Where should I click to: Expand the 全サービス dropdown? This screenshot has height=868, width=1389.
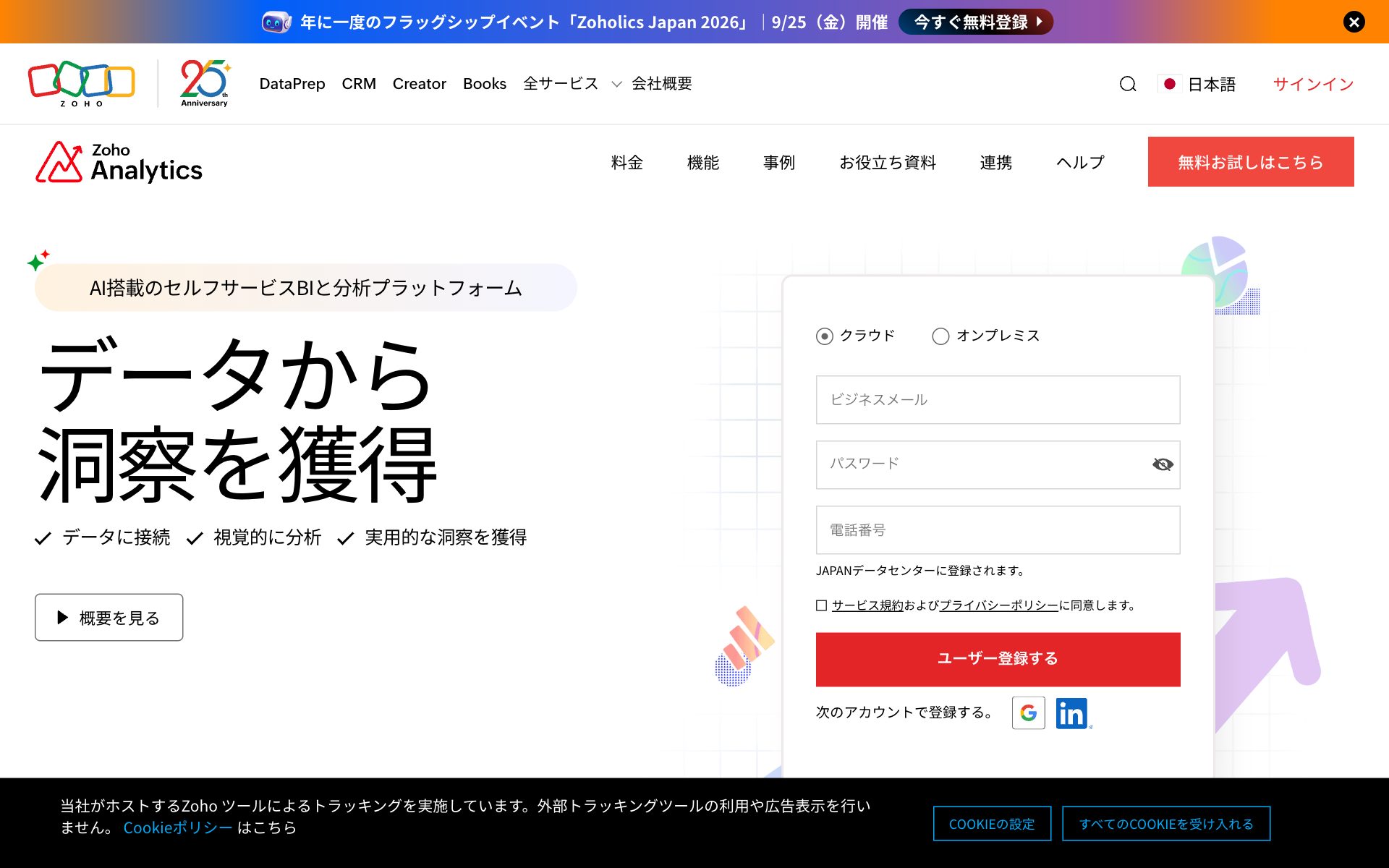pyautogui.click(x=572, y=84)
